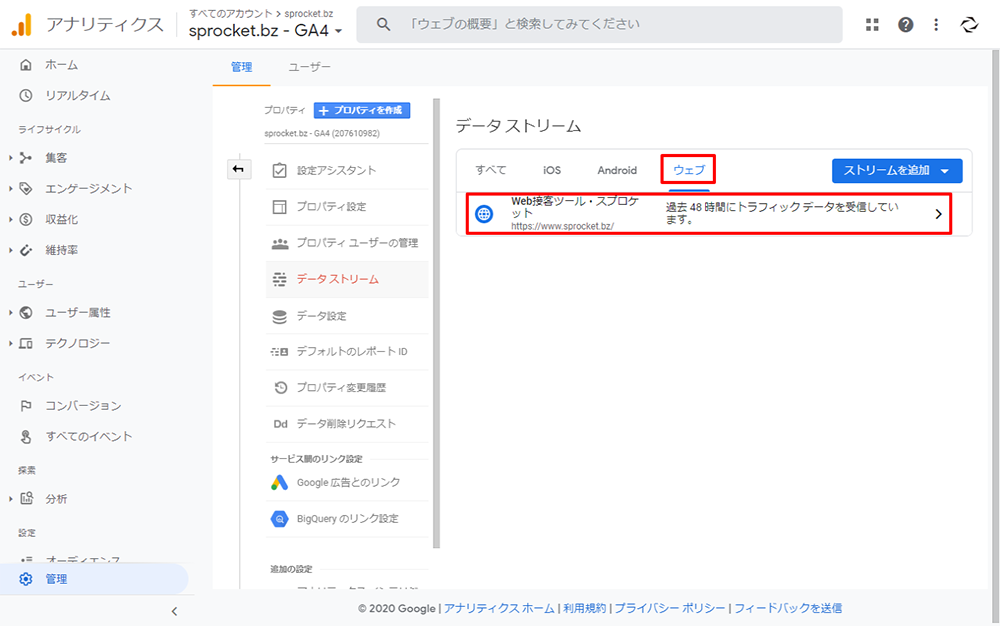Click the プロパティ変更履歴 history icon
The image size is (1000, 626).
tap(281, 388)
